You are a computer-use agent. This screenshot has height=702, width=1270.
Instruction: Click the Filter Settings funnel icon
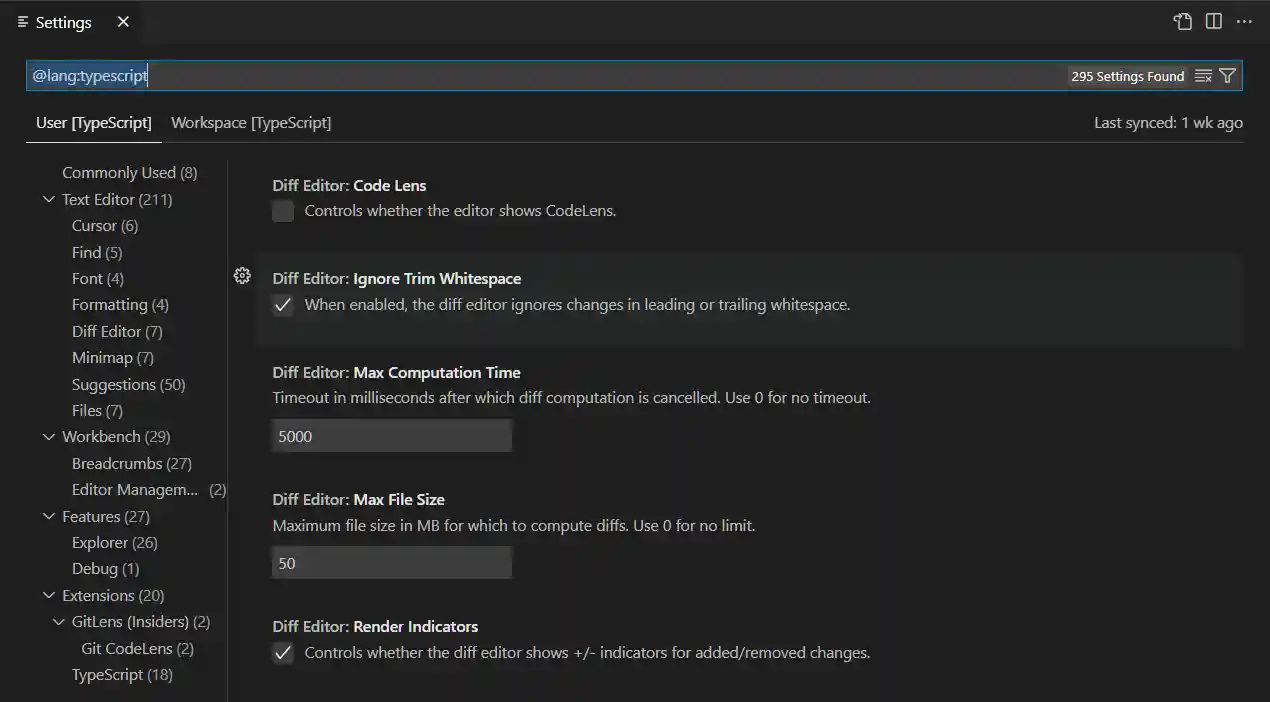point(1228,75)
